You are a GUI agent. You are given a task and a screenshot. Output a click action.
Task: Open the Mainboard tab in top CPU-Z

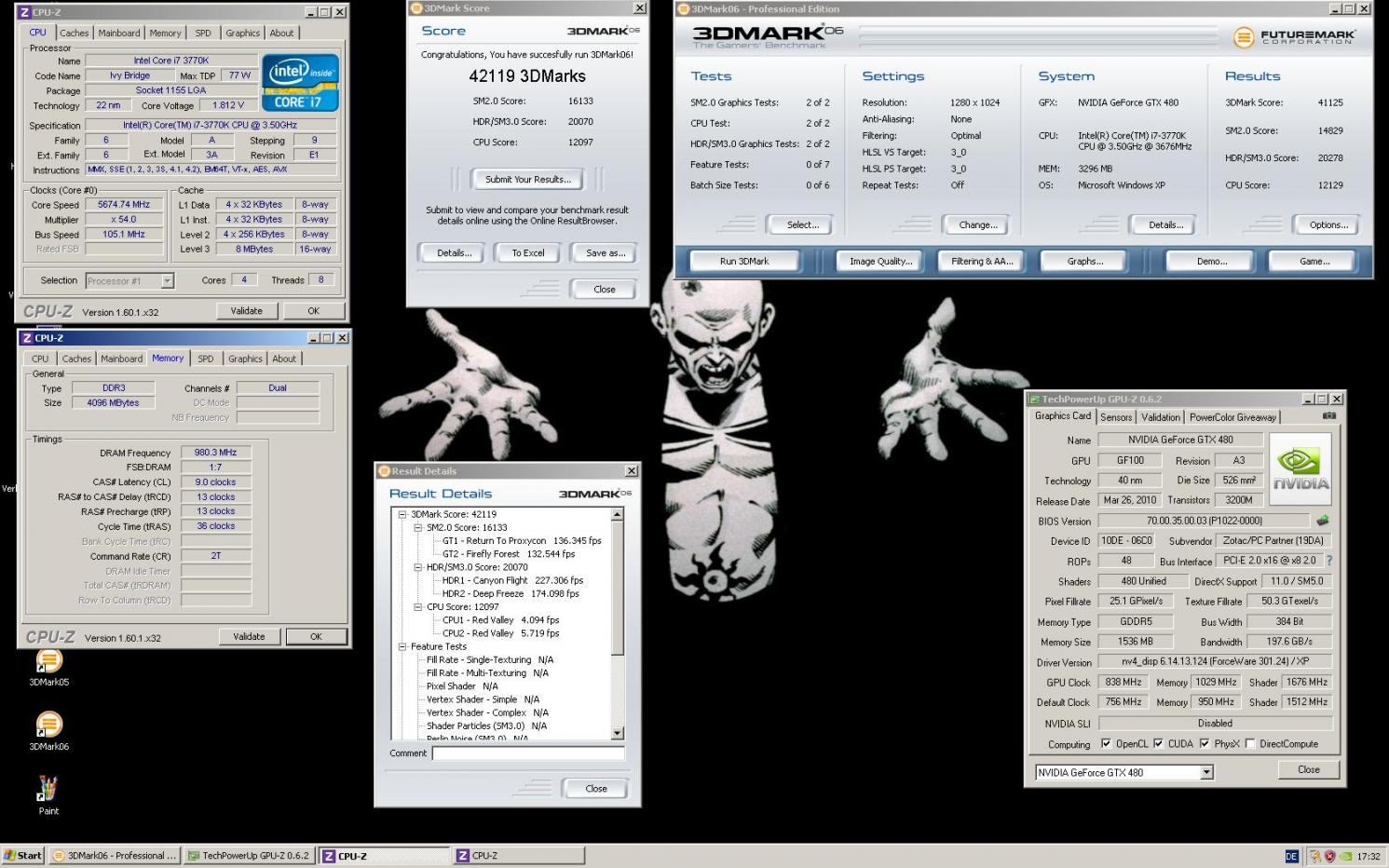(119, 33)
